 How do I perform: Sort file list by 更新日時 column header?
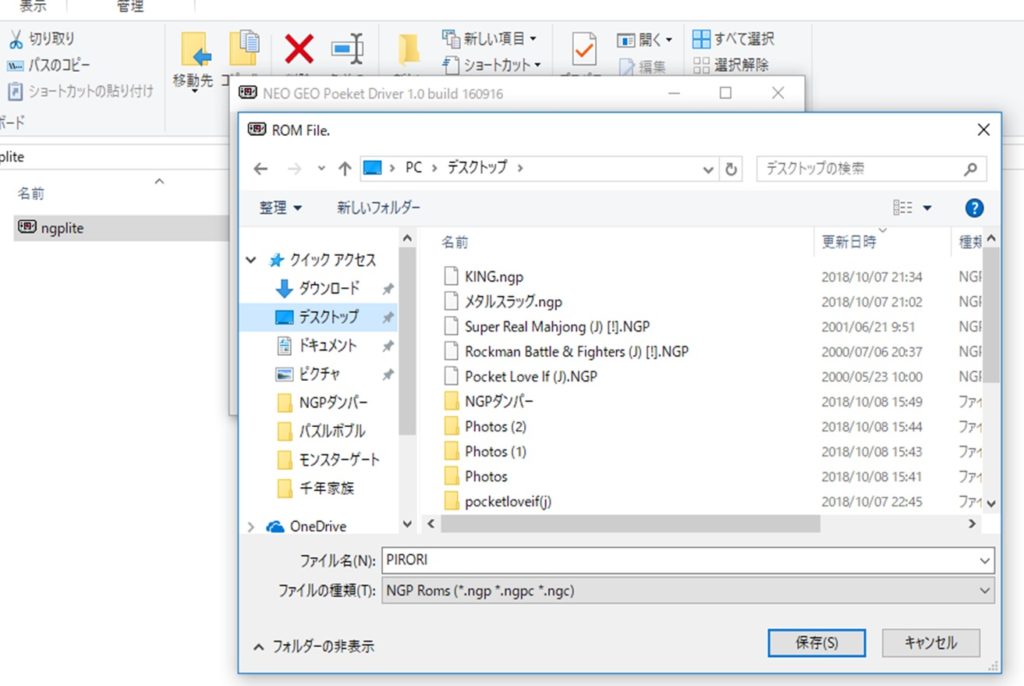point(849,242)
